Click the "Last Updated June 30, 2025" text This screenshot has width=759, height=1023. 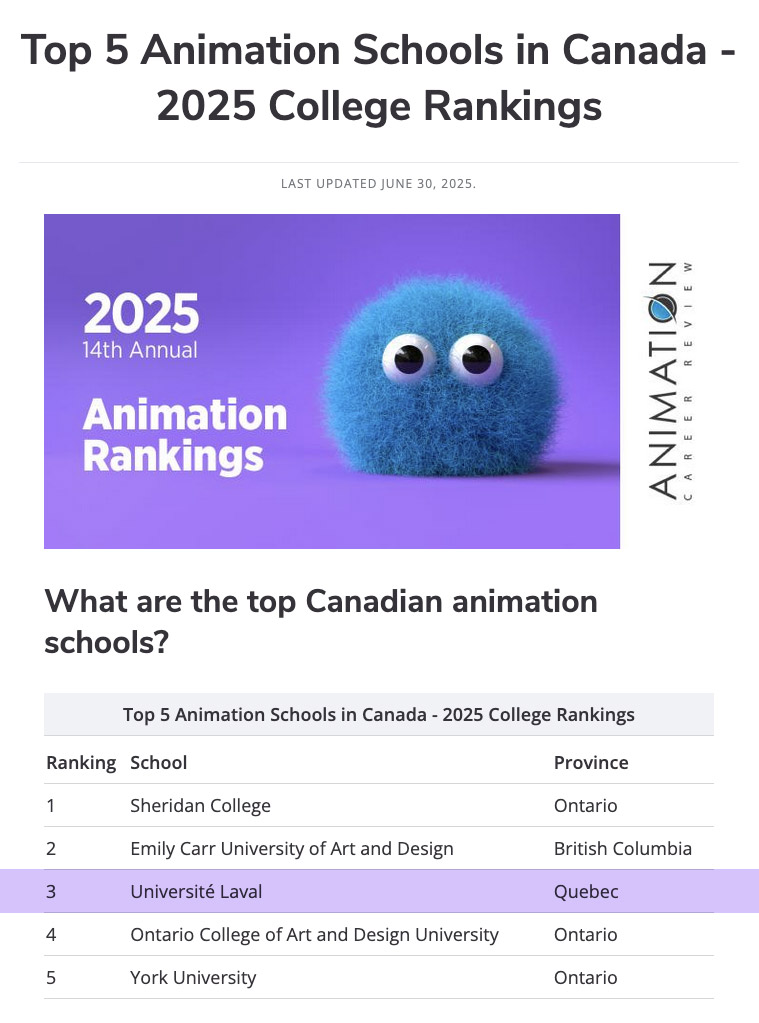379,184
